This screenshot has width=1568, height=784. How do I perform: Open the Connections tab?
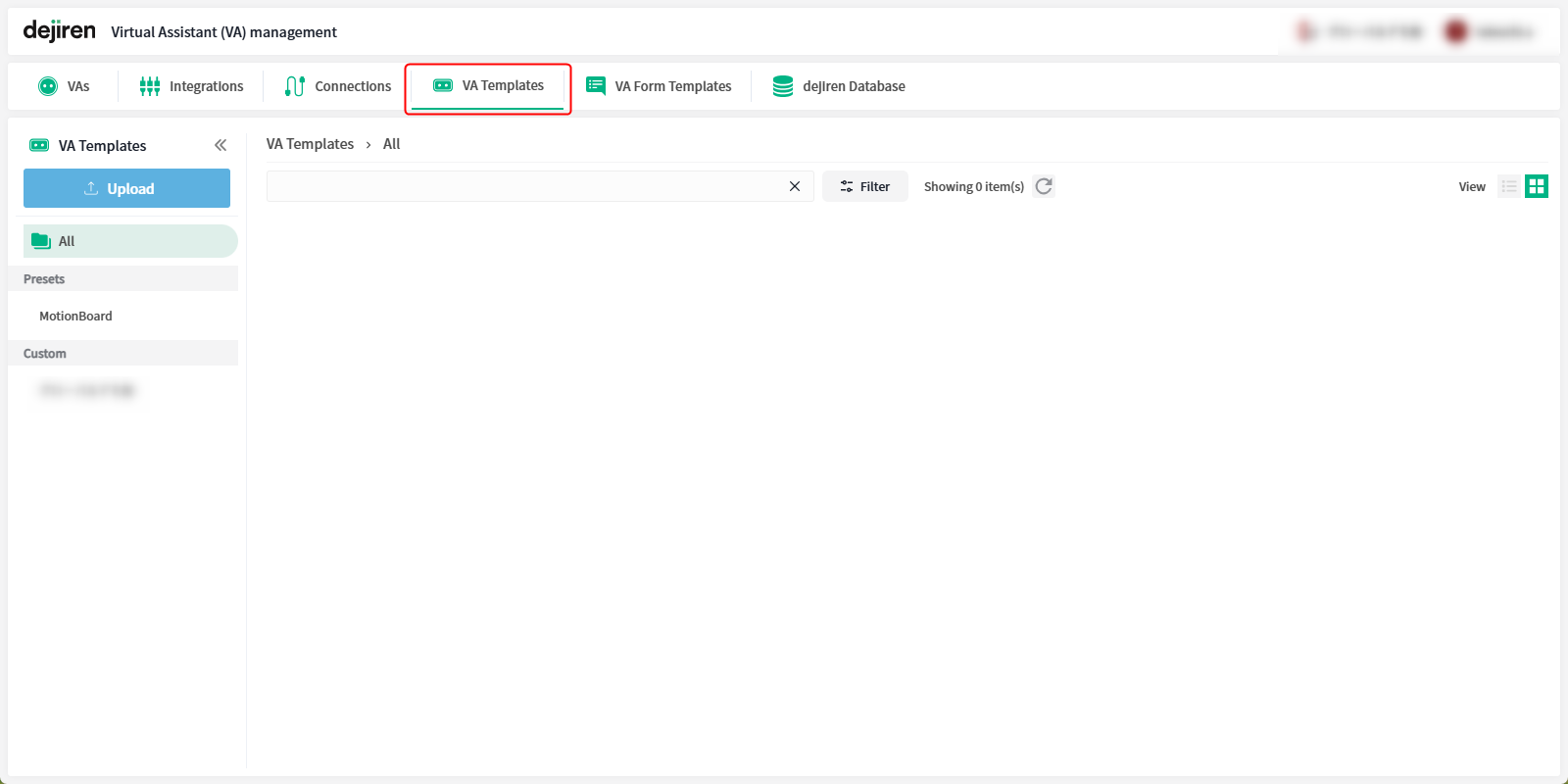tap(338, 86)
